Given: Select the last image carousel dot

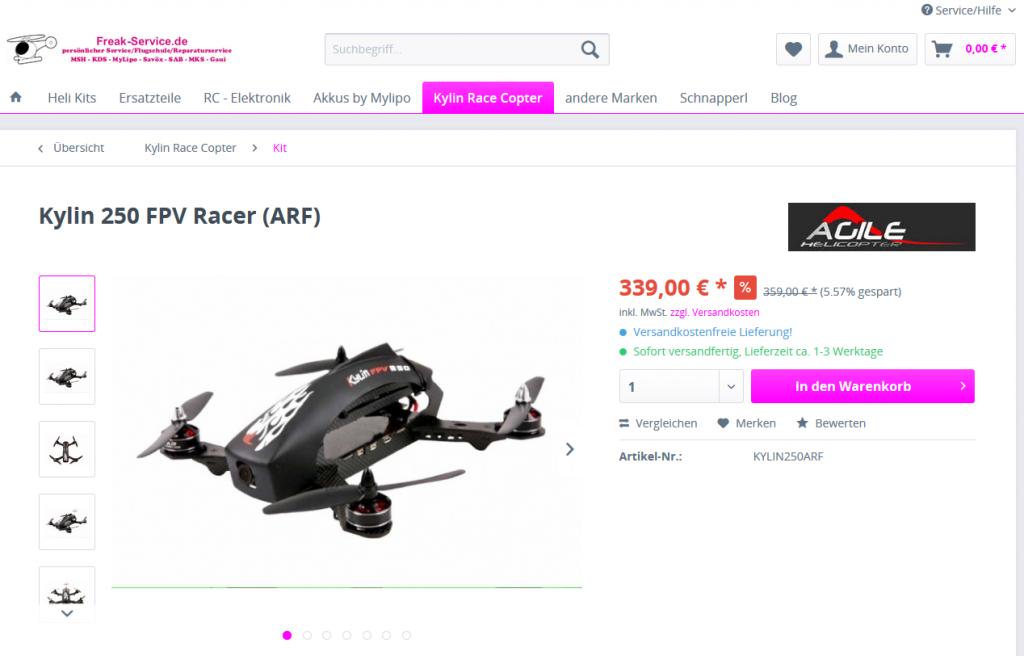Looking at the screenshot, I should coord(406,635).
